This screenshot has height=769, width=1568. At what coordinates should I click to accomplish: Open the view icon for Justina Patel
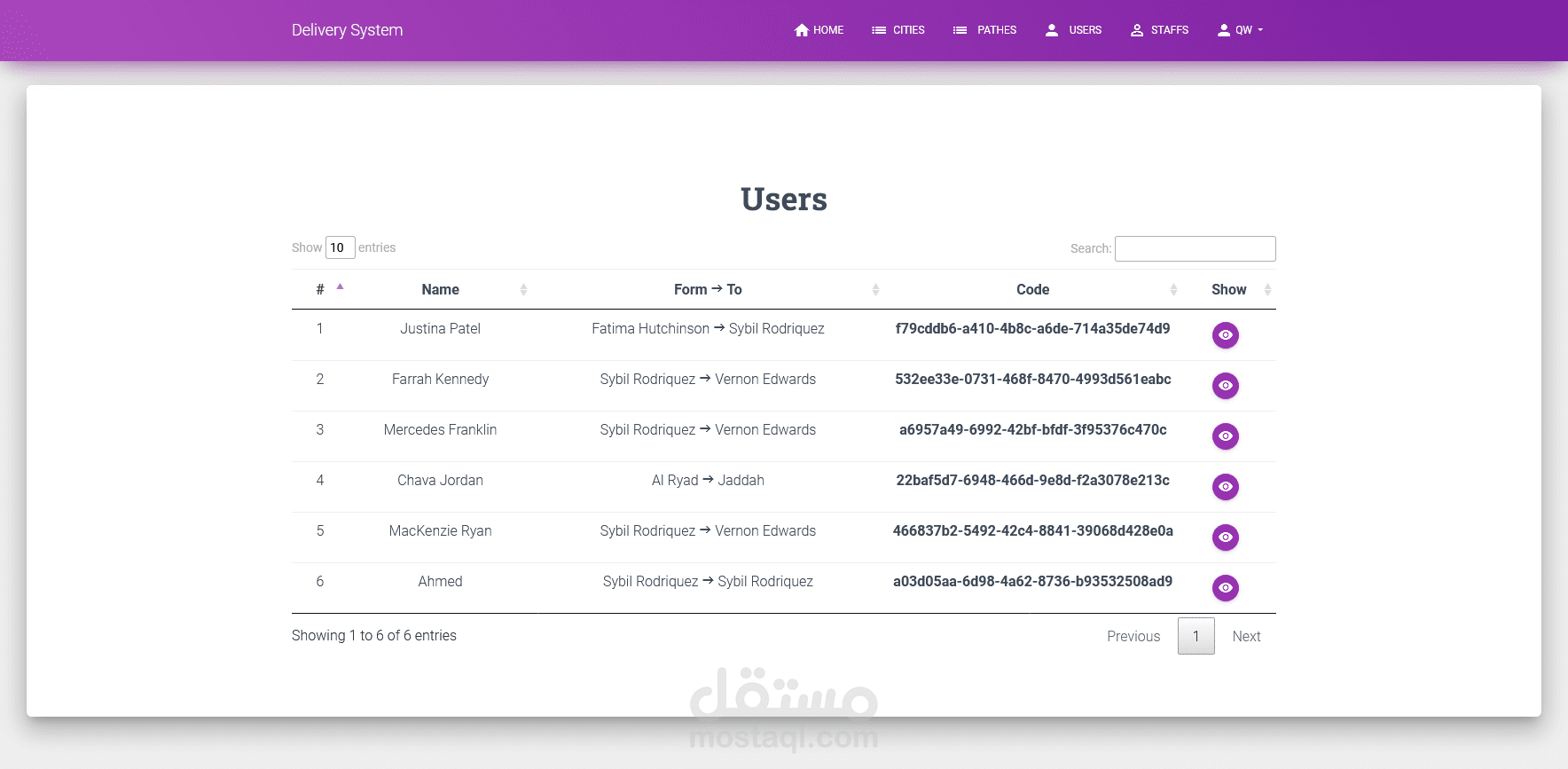pyautogui.click(x=1225, y=335)
